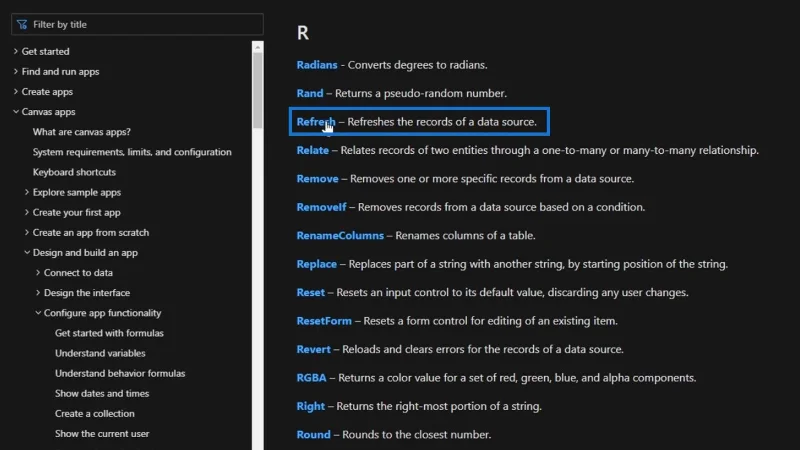Open What are canvas apps? page

(82, 132)
